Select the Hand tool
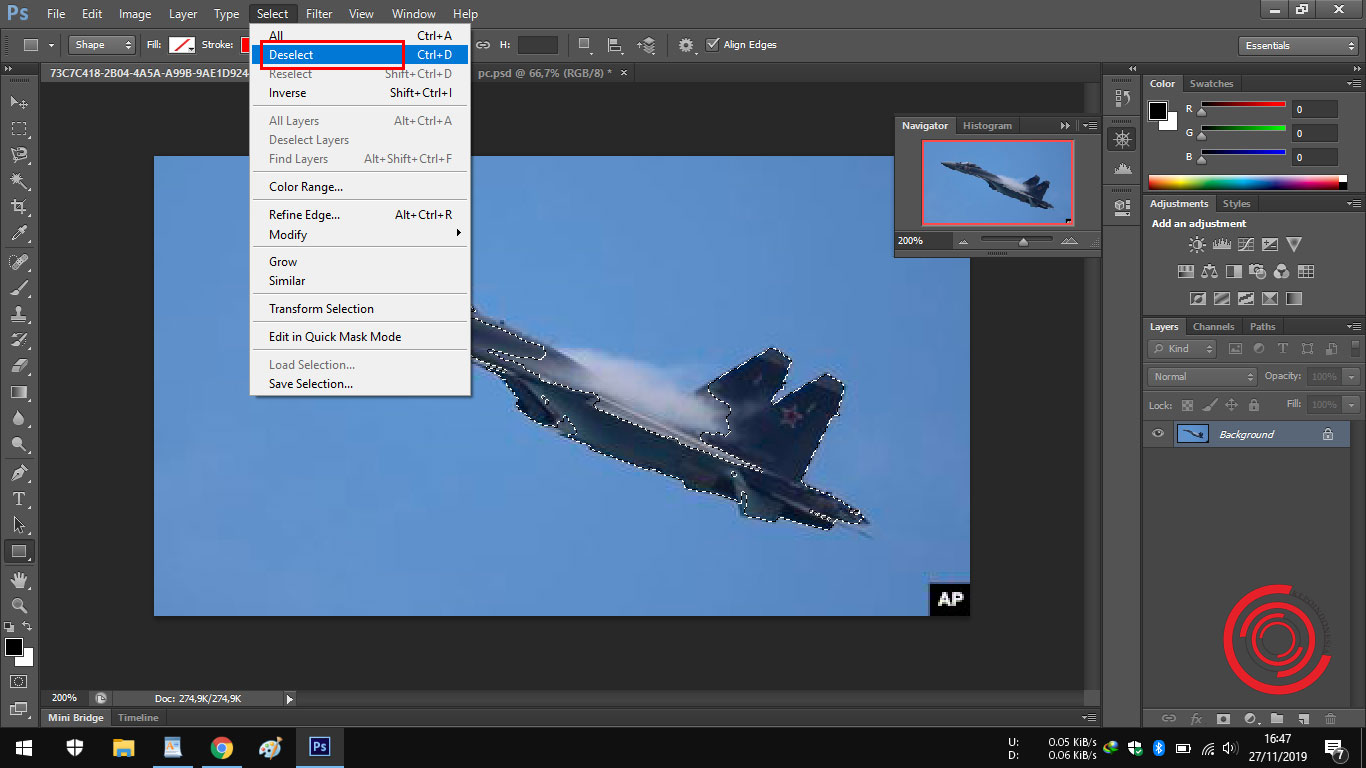The height and width of the screenshot is (768, 1366). pos(19,580)
